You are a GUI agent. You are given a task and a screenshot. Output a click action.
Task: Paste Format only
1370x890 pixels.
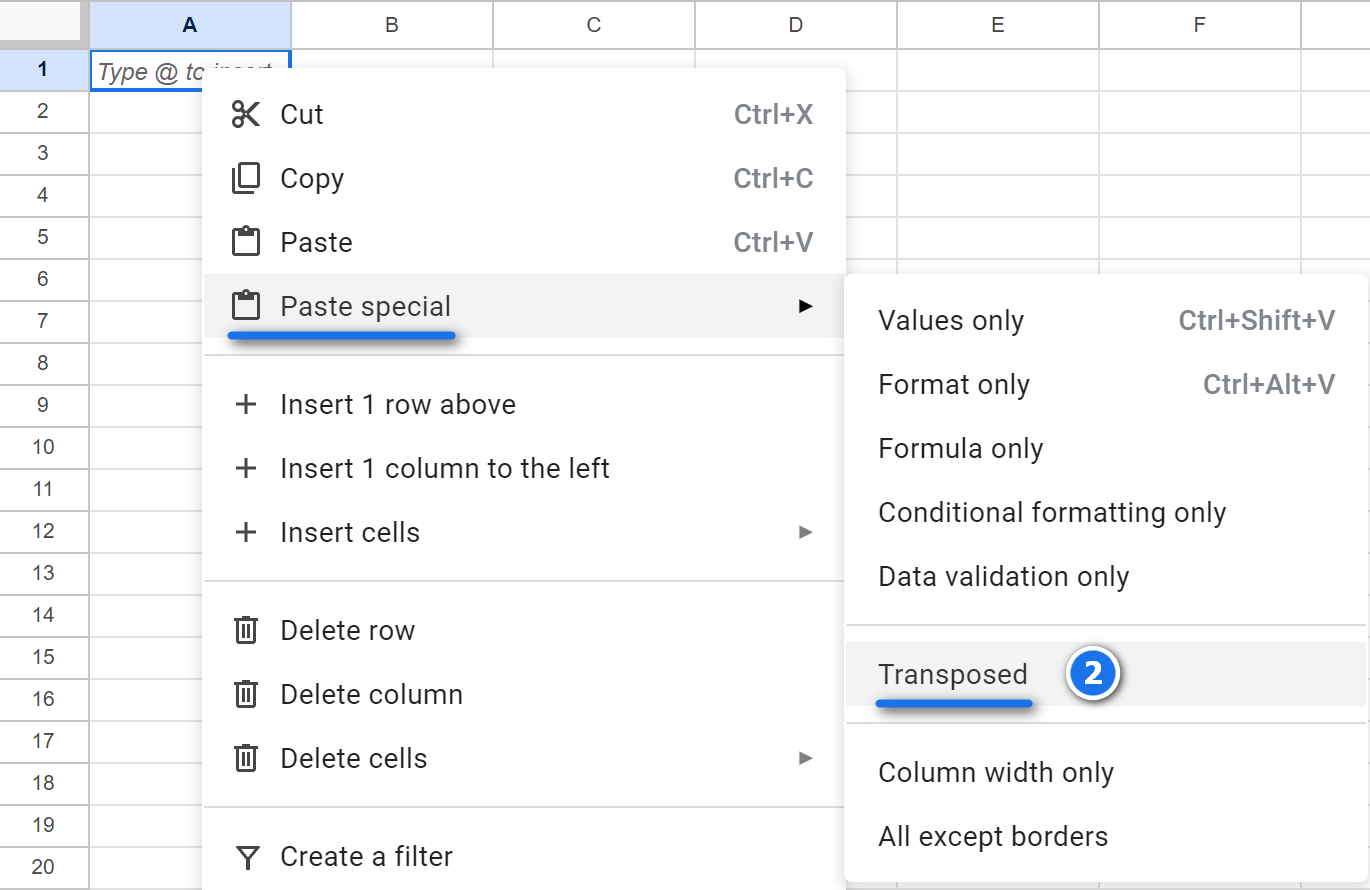coord(1106,384)
